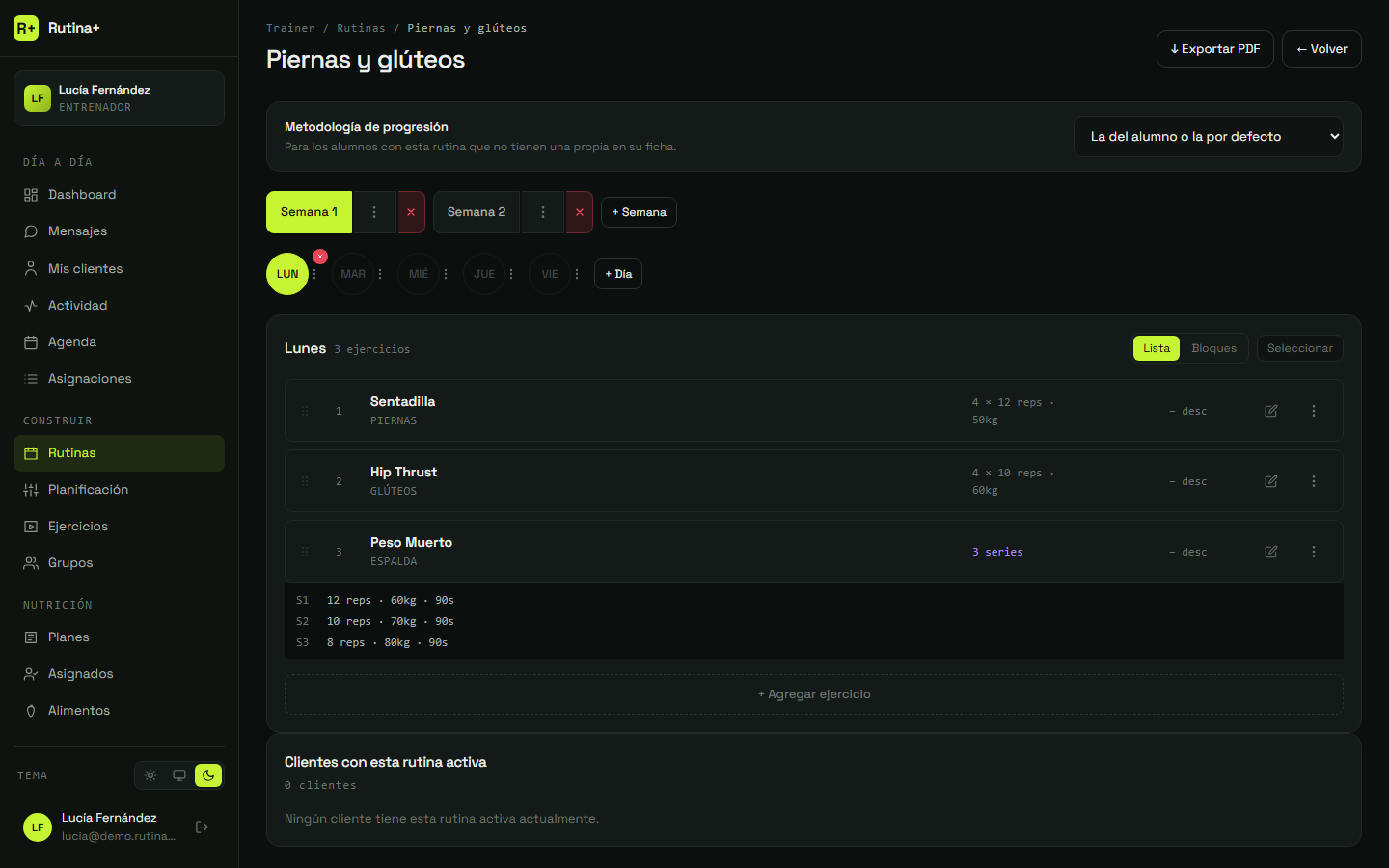Add a new week with + Semana

(x=639, y=212)
